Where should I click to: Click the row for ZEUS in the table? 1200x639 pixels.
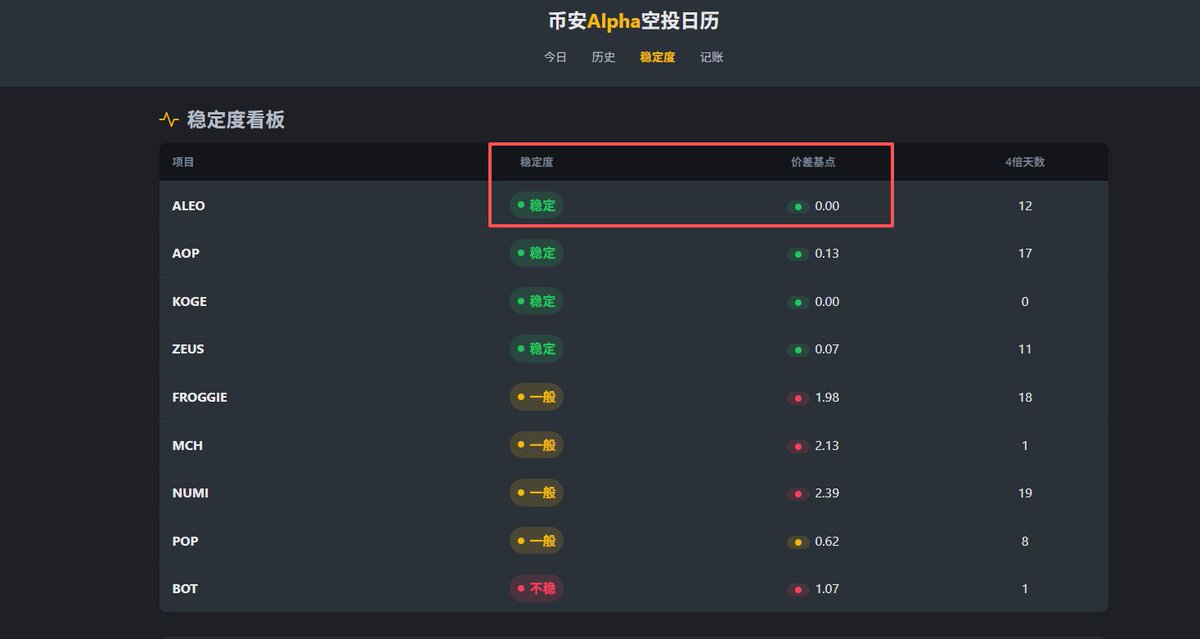600,349
